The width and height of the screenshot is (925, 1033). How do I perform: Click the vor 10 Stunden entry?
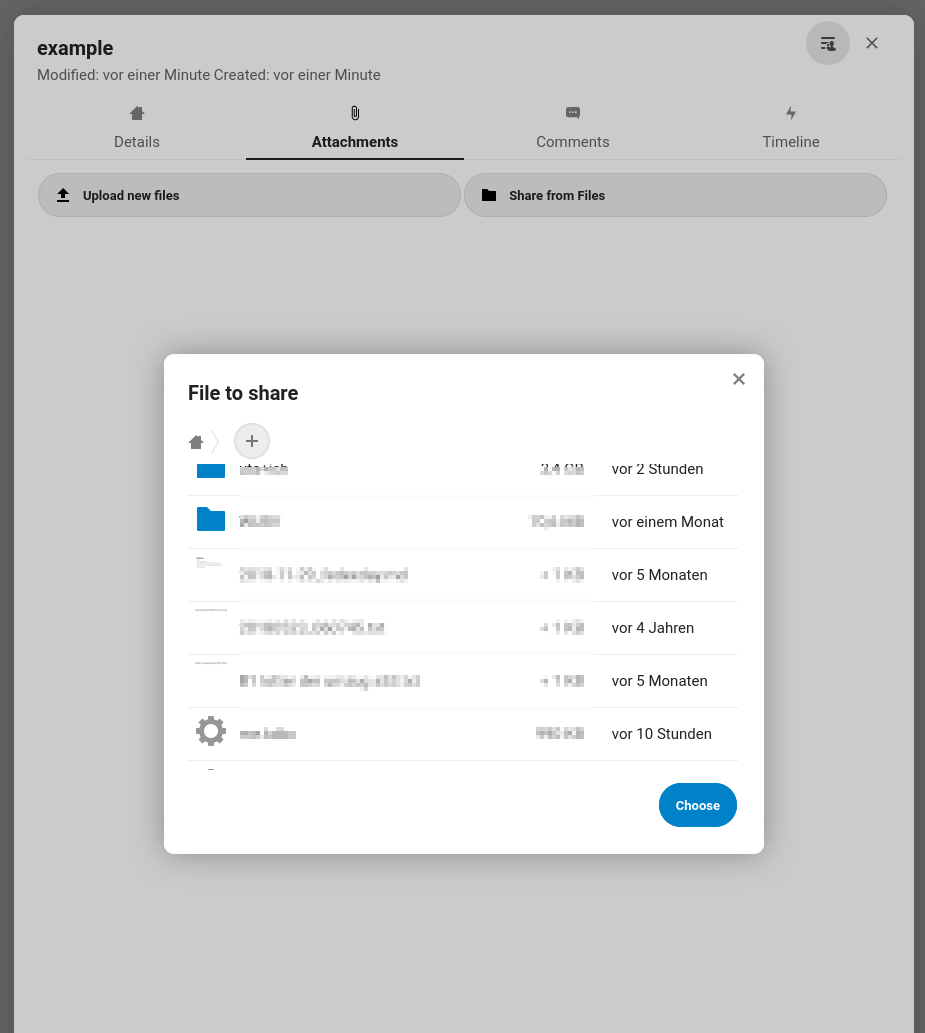[x=661, y=734]
